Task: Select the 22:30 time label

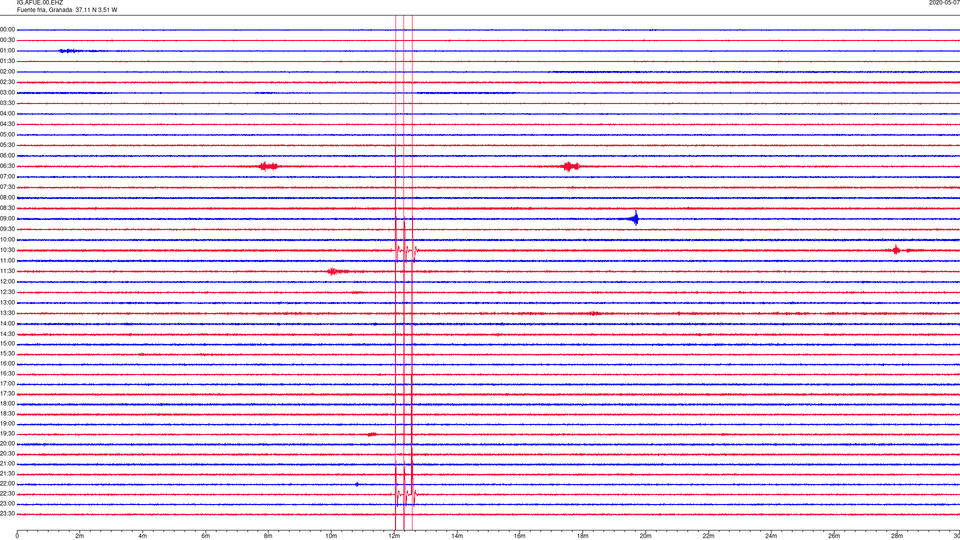Action: [8, 494]
